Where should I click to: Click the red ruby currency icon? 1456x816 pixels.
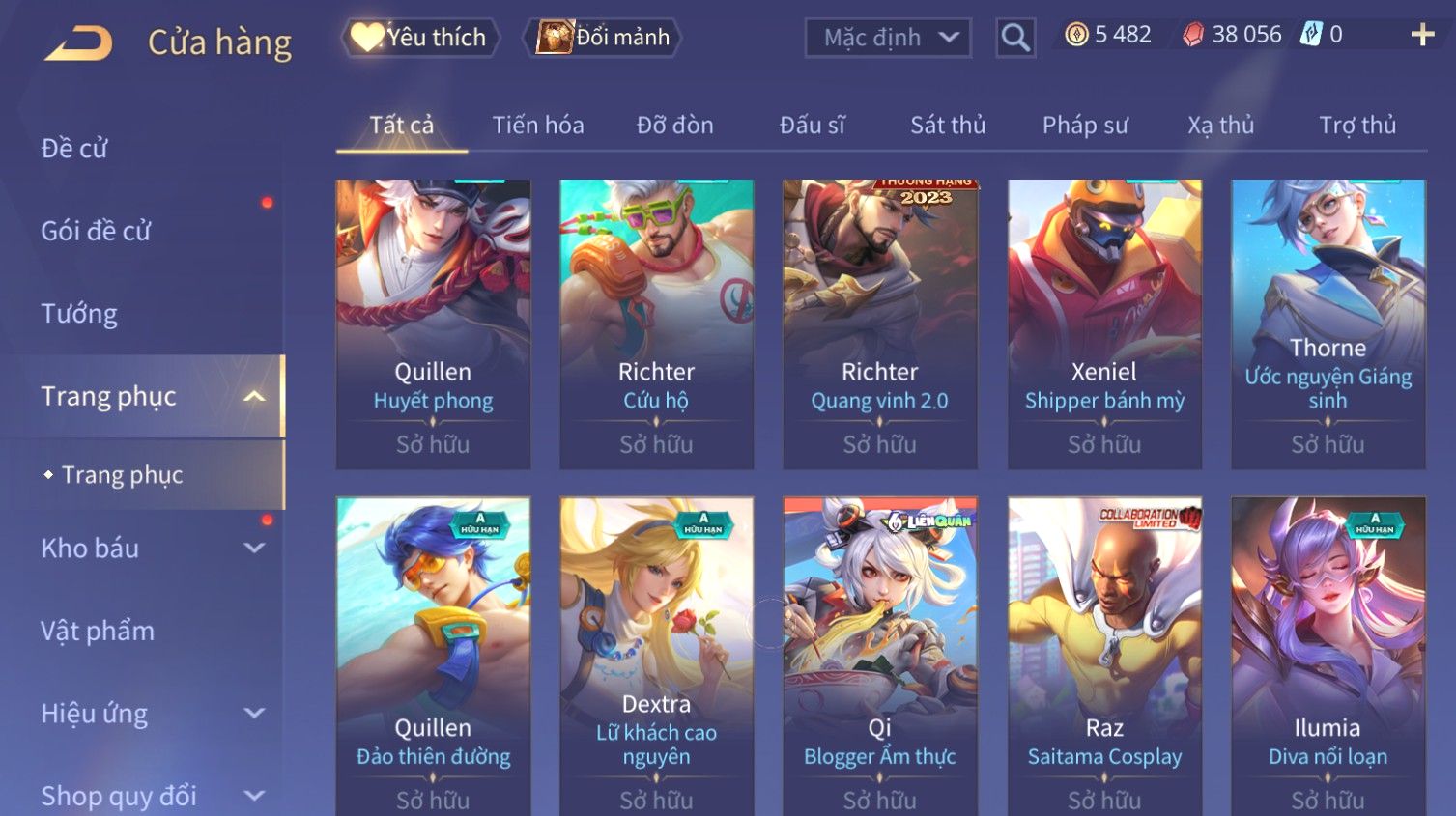click(x=1194, y=35)
